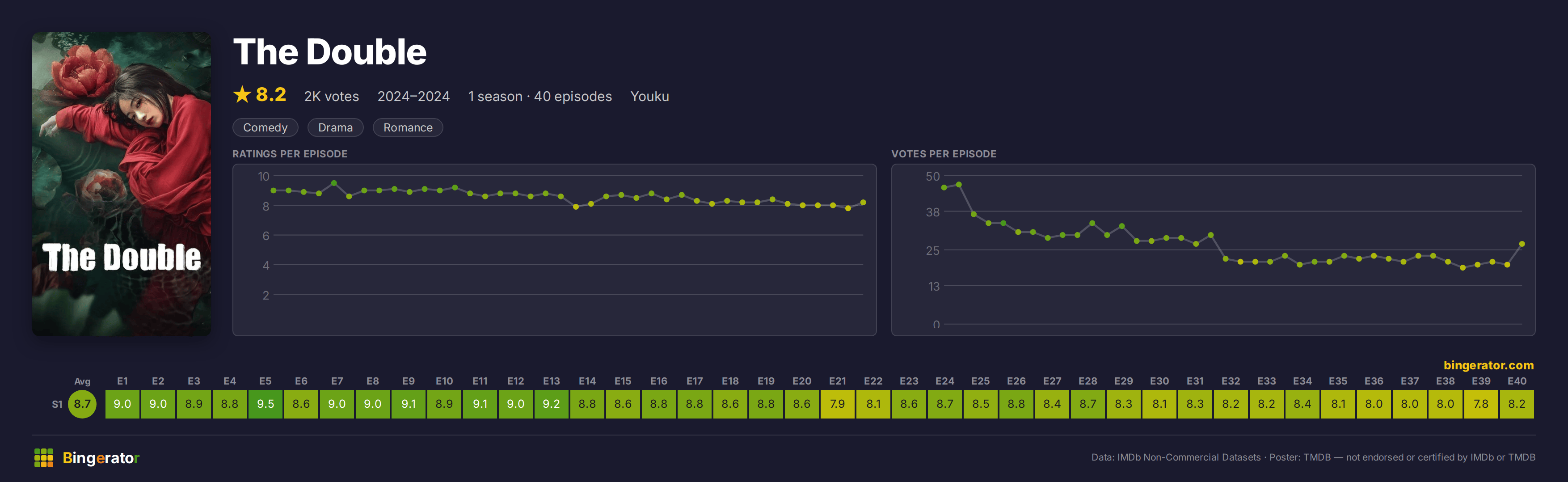
Task: Click the E27 column header
Action: pos(1052,381)
